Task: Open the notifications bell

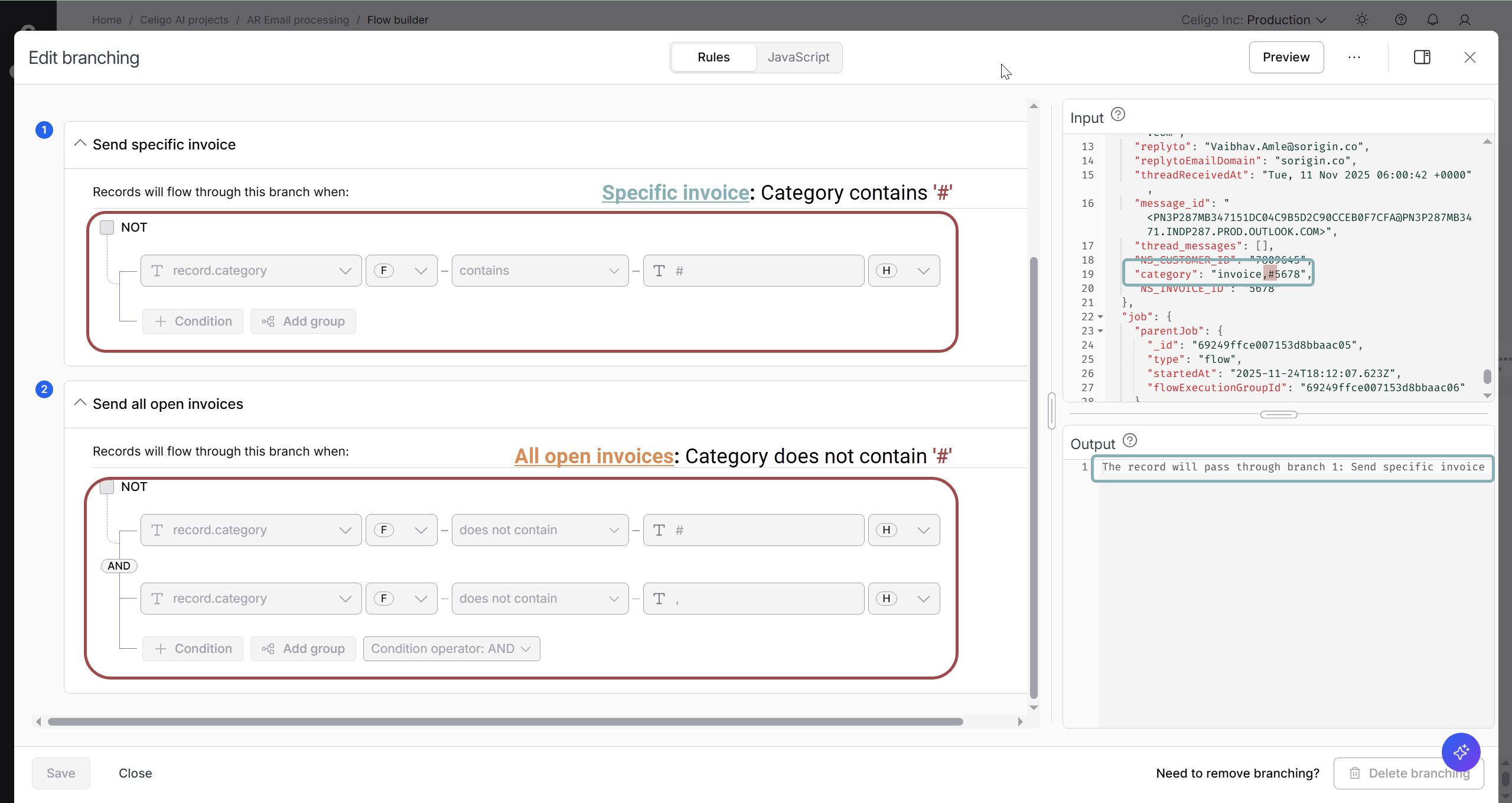Action: tap(1432, 20)
